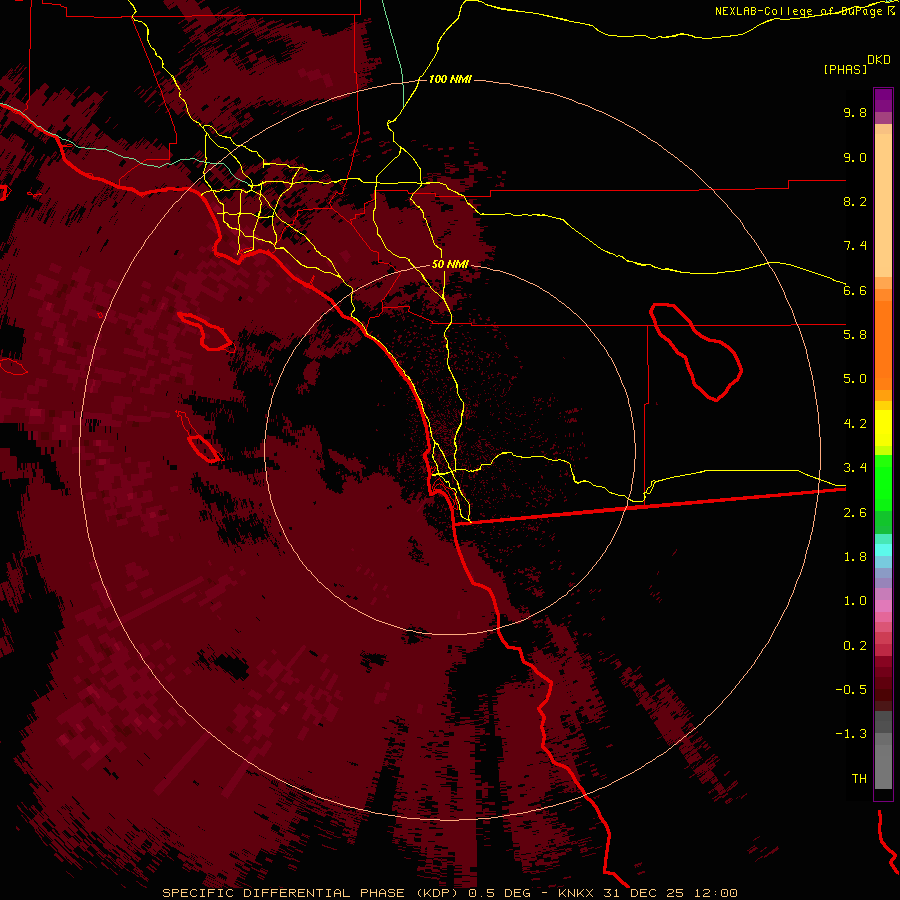Click the 50 NMI range ring label

click(x=450, y=264)
